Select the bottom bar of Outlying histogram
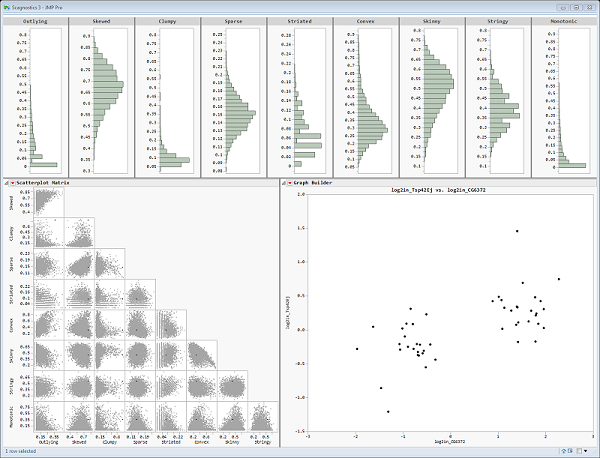600x458 pixels. tap(43, 165)
